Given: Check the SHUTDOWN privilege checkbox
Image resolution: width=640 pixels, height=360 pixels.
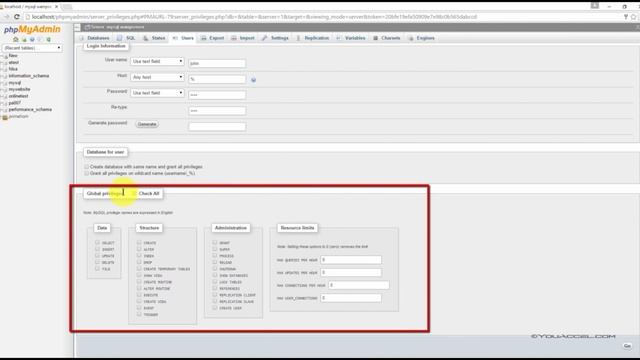Looking at the screenshot, I should coord(215,269).
